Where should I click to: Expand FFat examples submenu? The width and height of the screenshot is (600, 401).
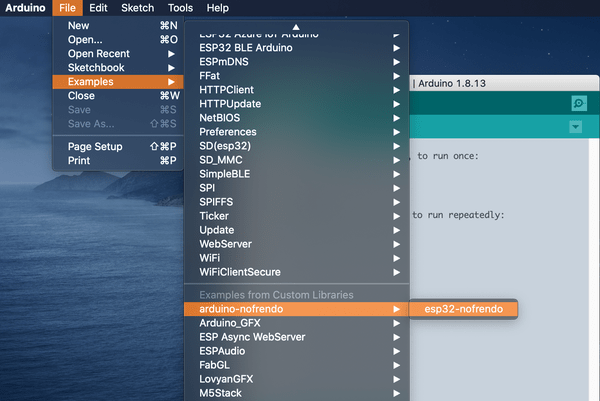point(297,76)
